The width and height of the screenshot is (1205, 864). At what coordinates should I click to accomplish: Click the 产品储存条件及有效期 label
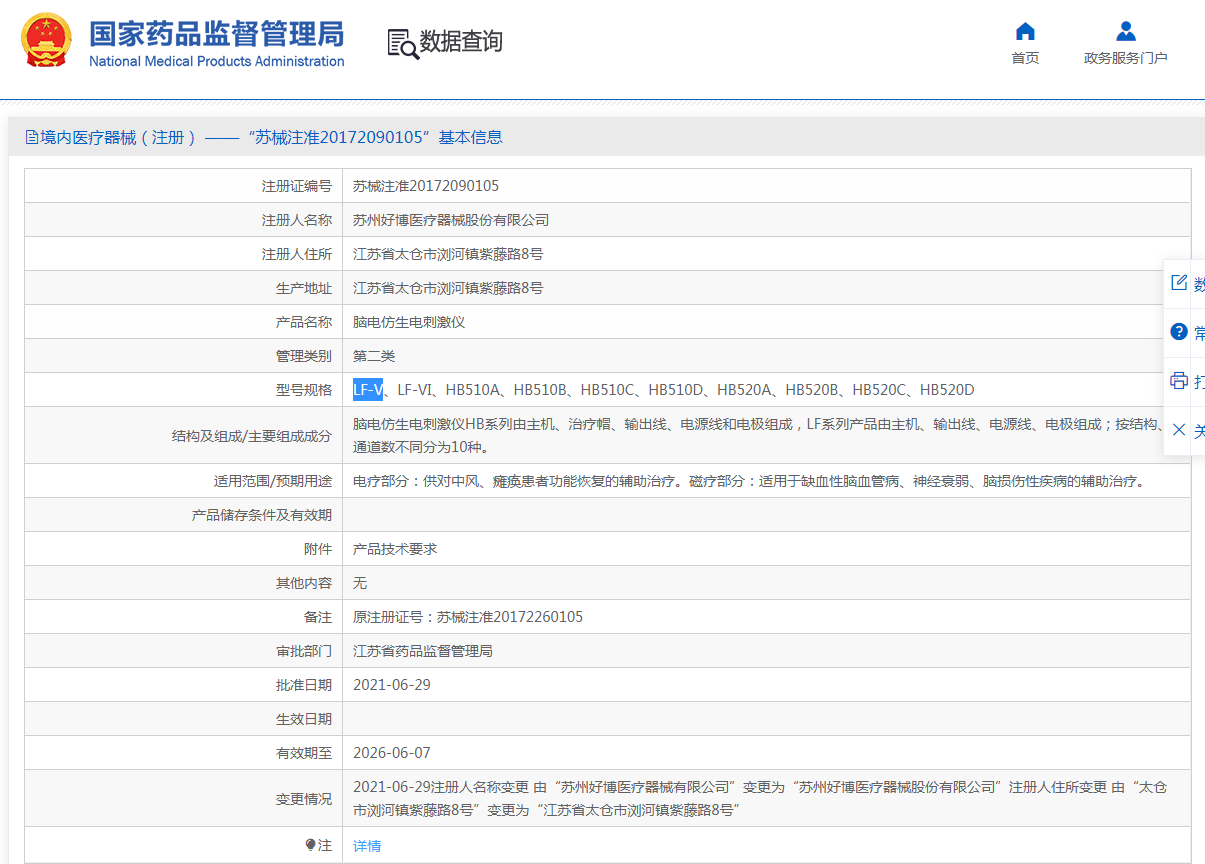point(262,515)
